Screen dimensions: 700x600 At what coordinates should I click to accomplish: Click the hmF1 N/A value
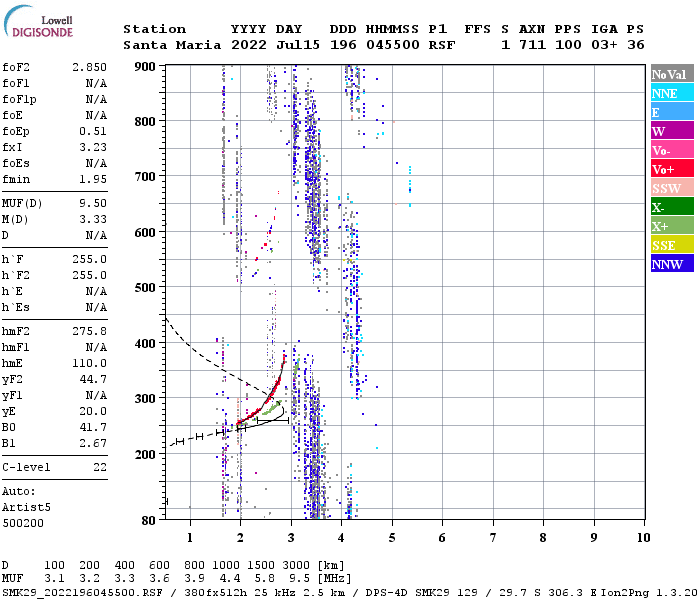tap(96, 348)
